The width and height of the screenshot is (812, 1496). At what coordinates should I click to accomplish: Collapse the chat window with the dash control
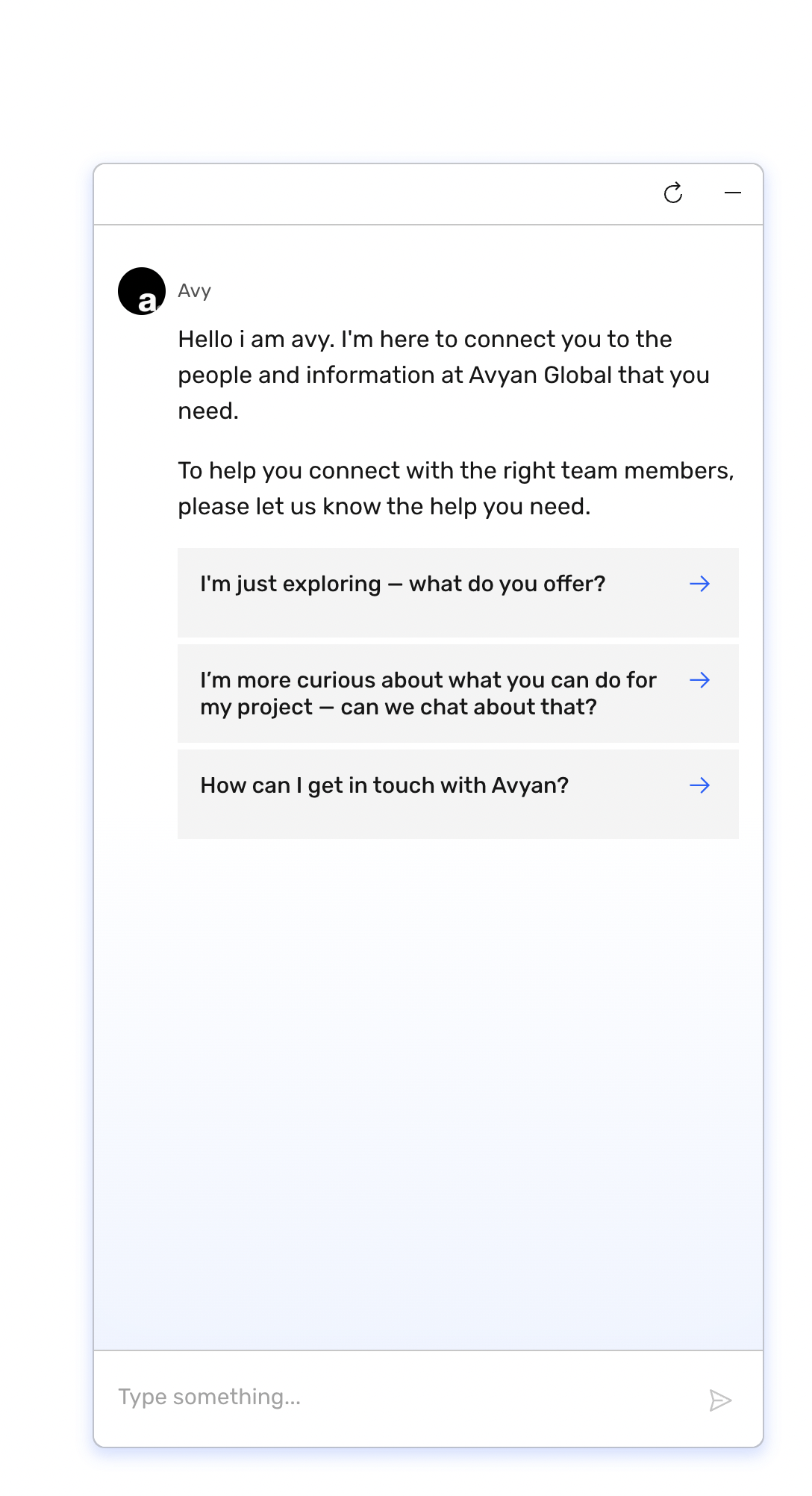coord(734,193)
